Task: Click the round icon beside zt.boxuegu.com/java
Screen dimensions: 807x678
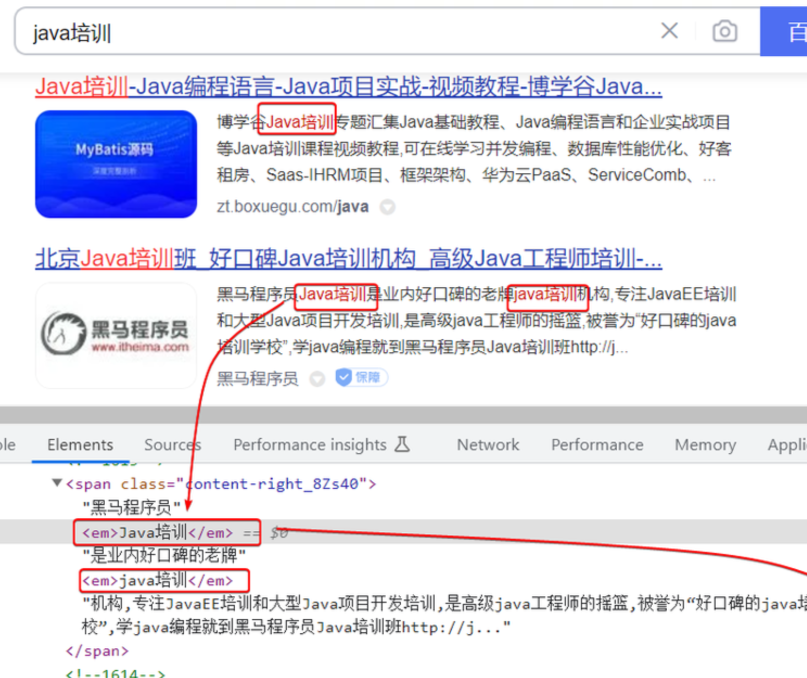Action: click(388, 207)
